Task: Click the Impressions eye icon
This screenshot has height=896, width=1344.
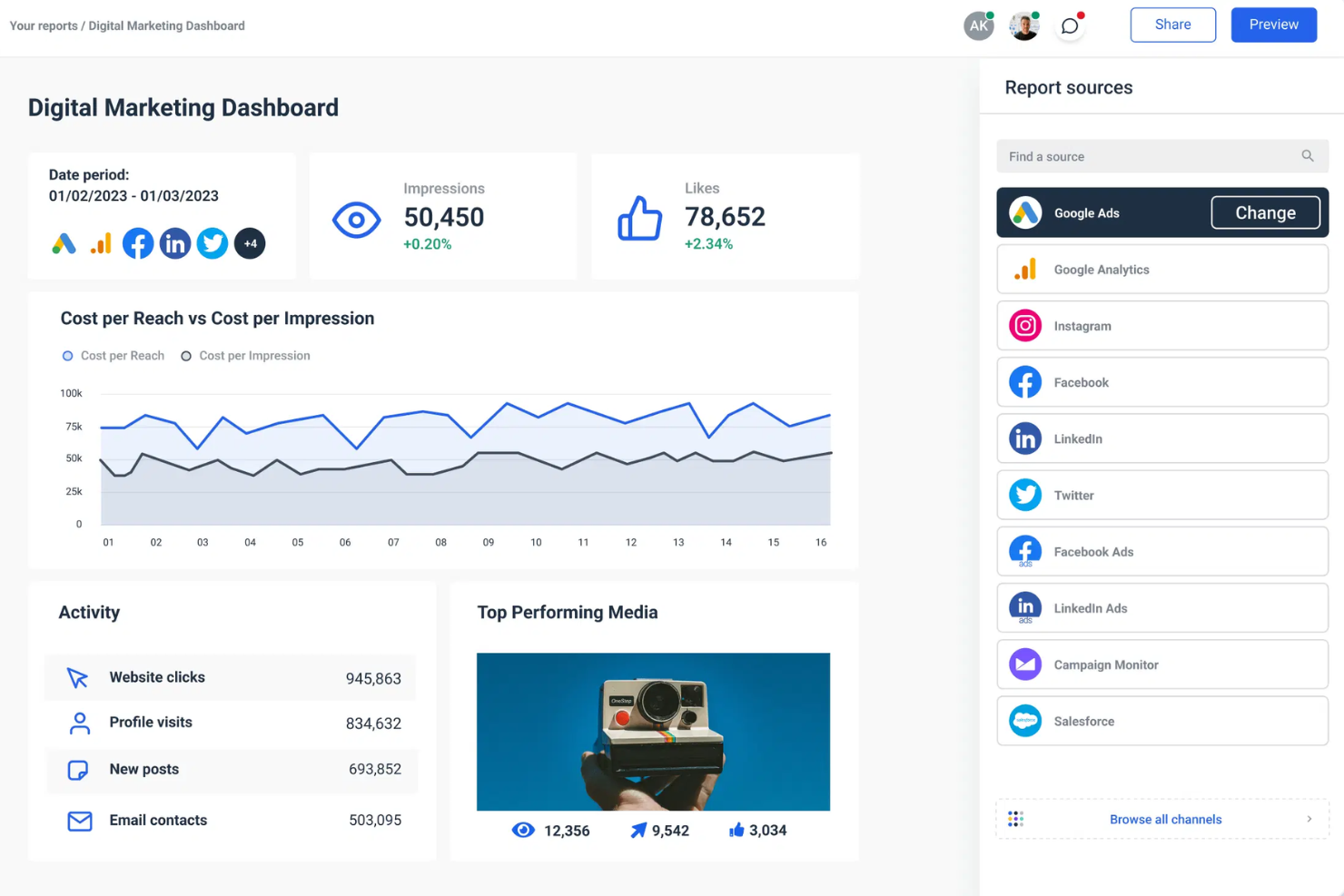Action: pyautogui.click(x=356, y=219)
